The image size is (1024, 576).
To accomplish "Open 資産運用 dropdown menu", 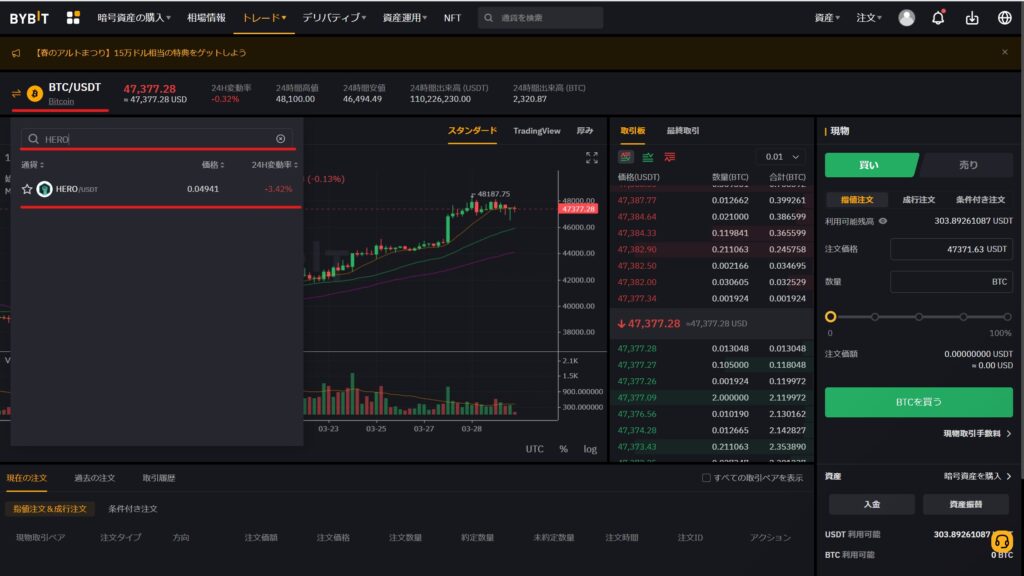I will coord(404,18).
